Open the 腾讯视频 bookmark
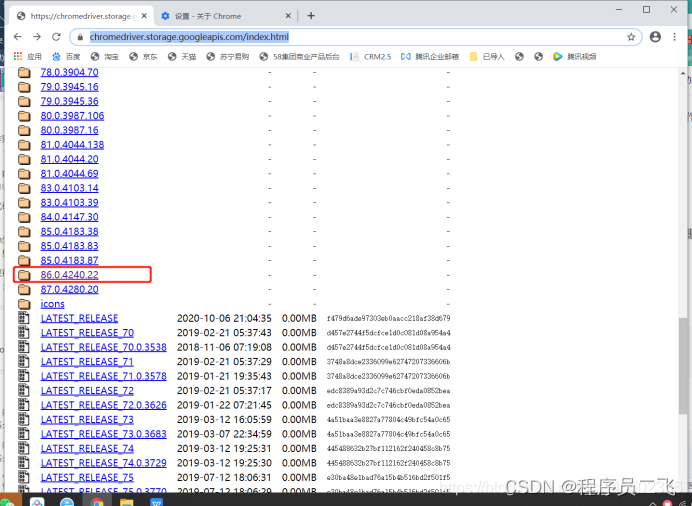The width and height of the screenshot is (692, 506). click(x=575, y=56)
